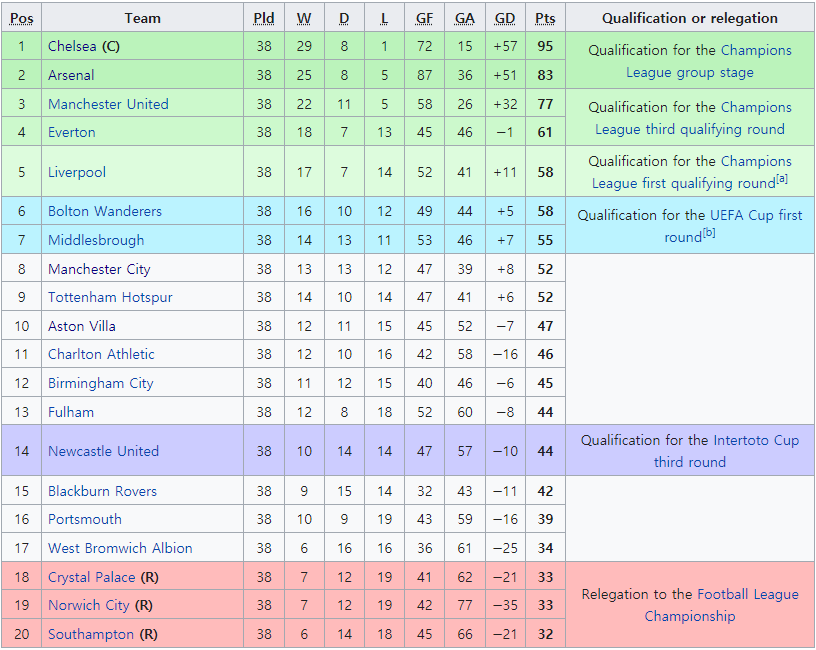The image size is (816, 650).
Task: Open the Southampton team link
Action: pos(91,634)
